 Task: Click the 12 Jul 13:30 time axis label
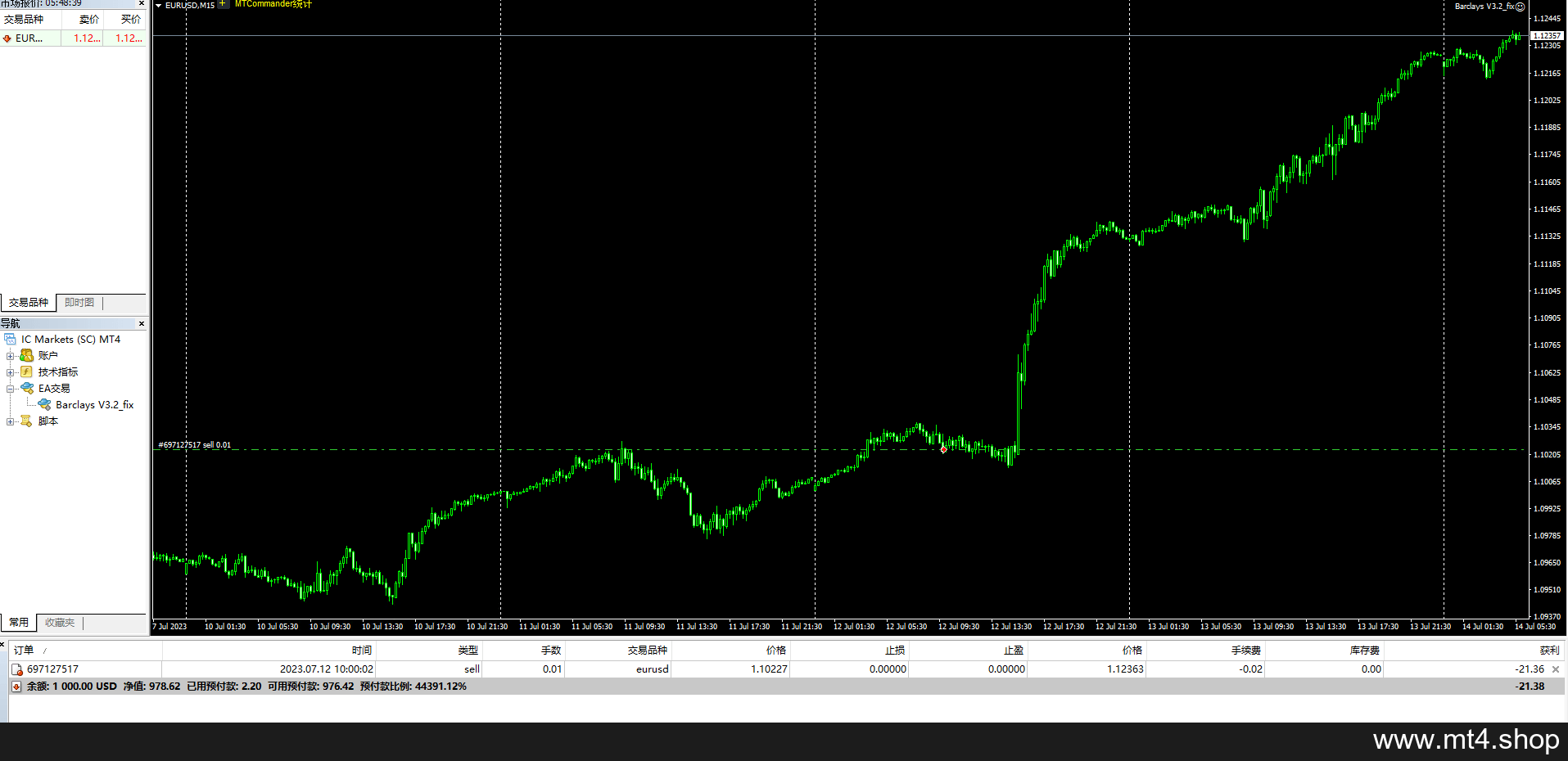tap(1010, 626)
